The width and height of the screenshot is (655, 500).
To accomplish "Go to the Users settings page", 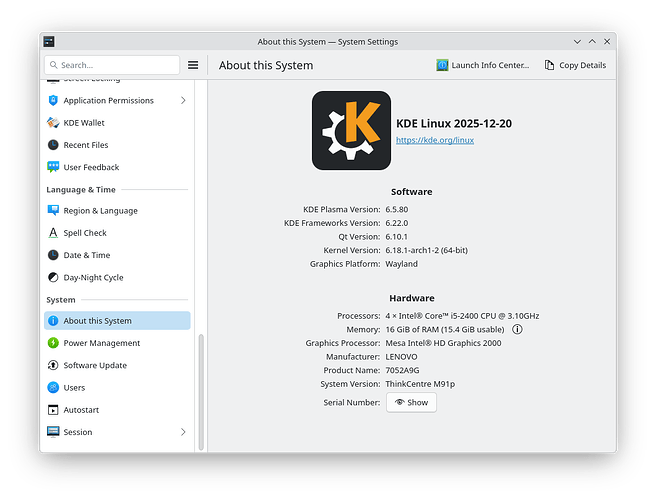I will [x=74, y=387].
